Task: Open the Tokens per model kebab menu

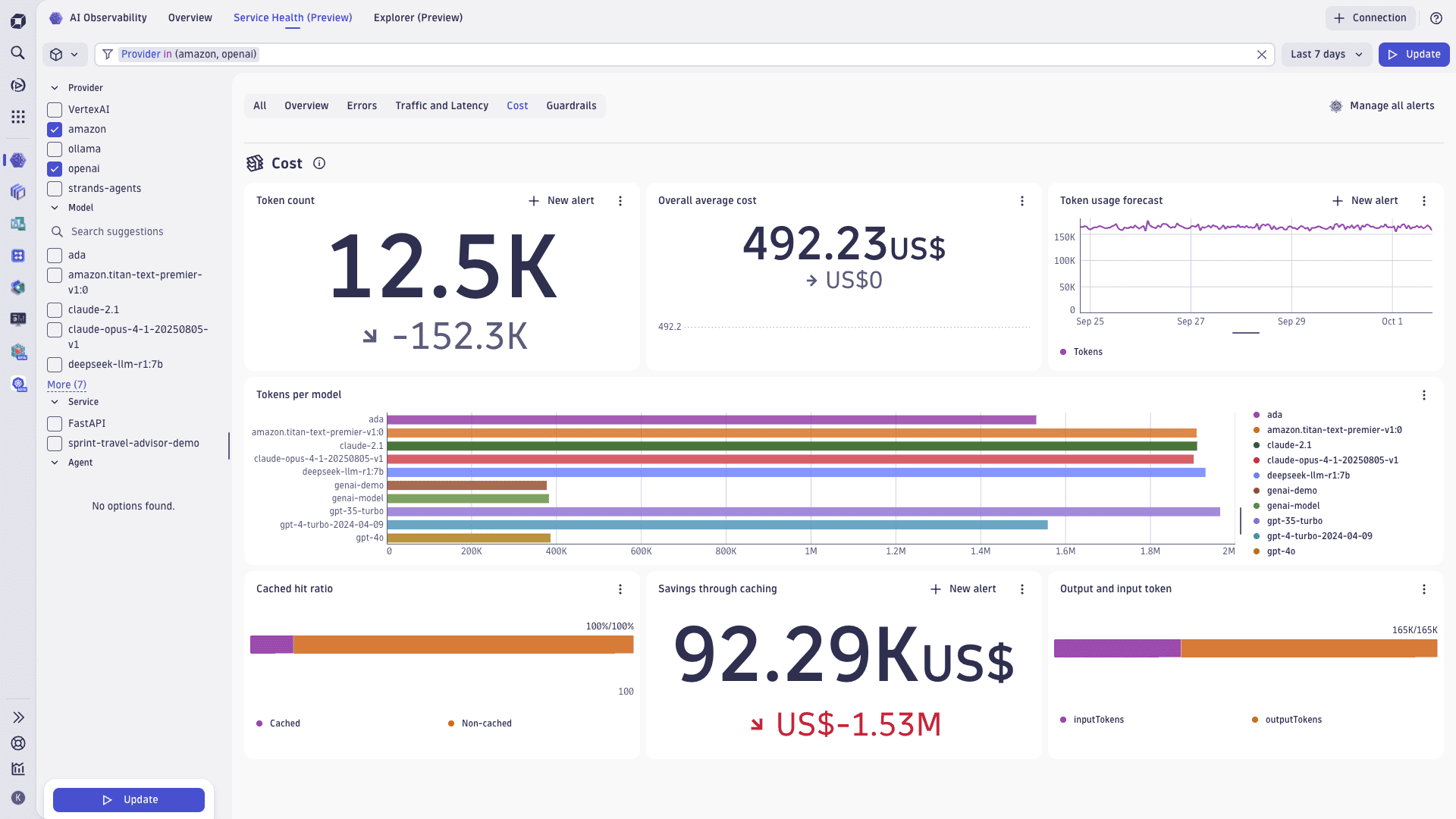Action: [x=1424, y=395]
